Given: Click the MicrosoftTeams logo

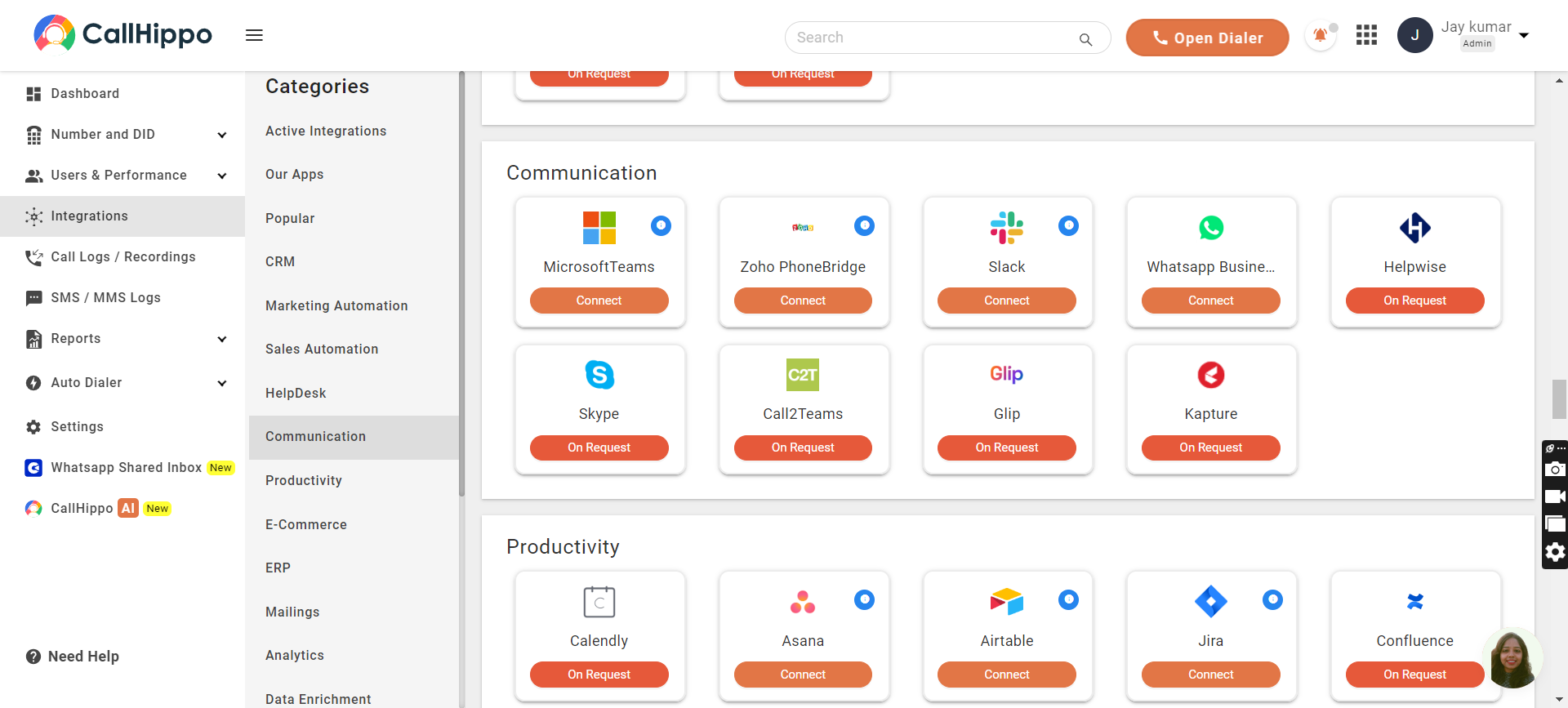Looking at the screenshot, I should click(599, 228).
